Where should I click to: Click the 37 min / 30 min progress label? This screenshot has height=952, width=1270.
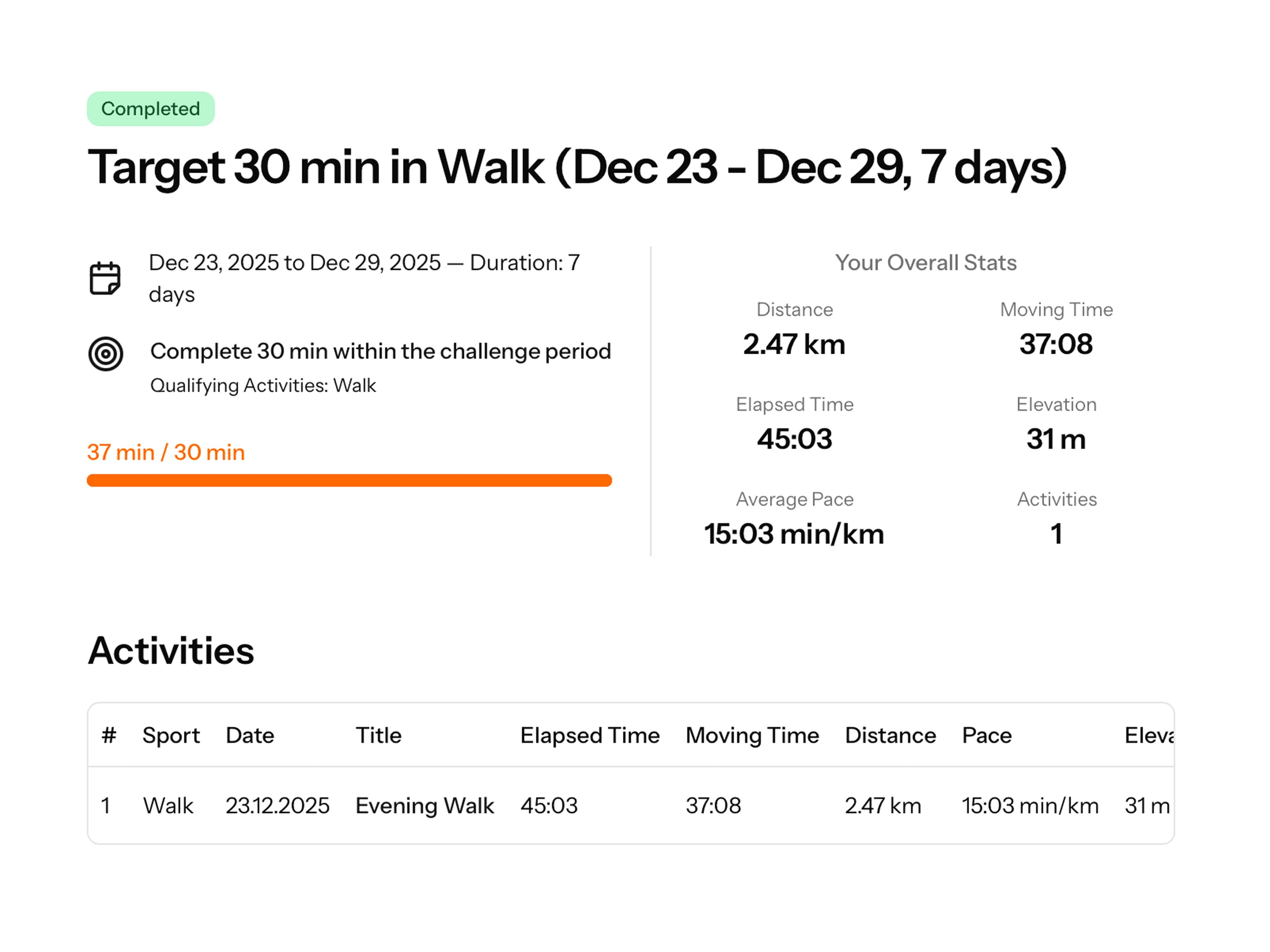(x=166, y=452)
